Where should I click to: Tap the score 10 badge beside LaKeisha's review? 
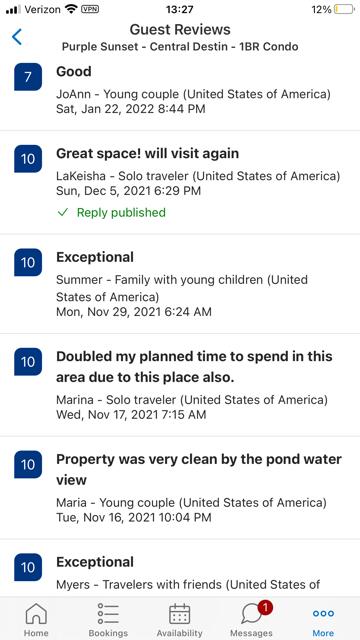[x=28, y=159]
